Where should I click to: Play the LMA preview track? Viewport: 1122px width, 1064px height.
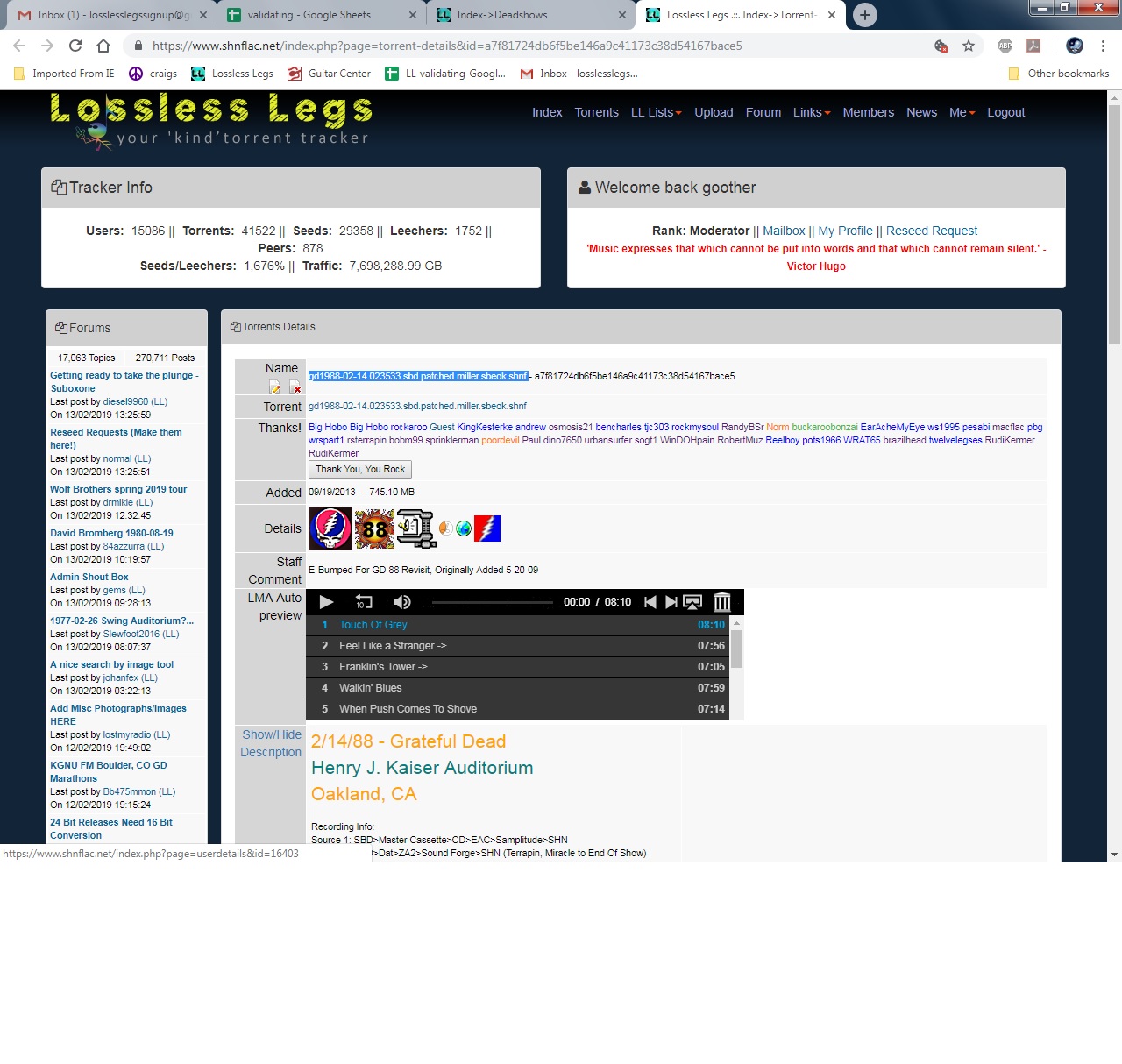click(x=326, y=602)
